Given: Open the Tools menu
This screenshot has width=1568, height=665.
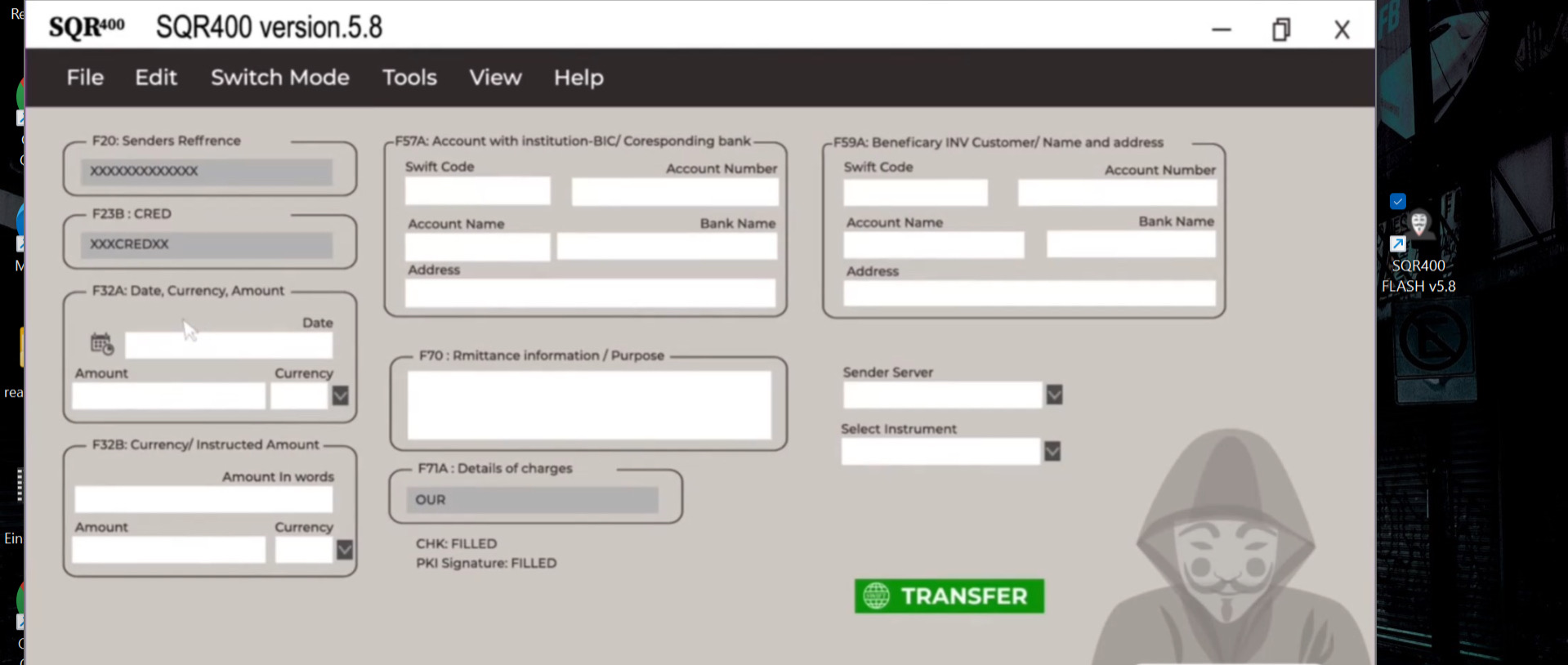Looking at the screenshot, I should 409,78.
